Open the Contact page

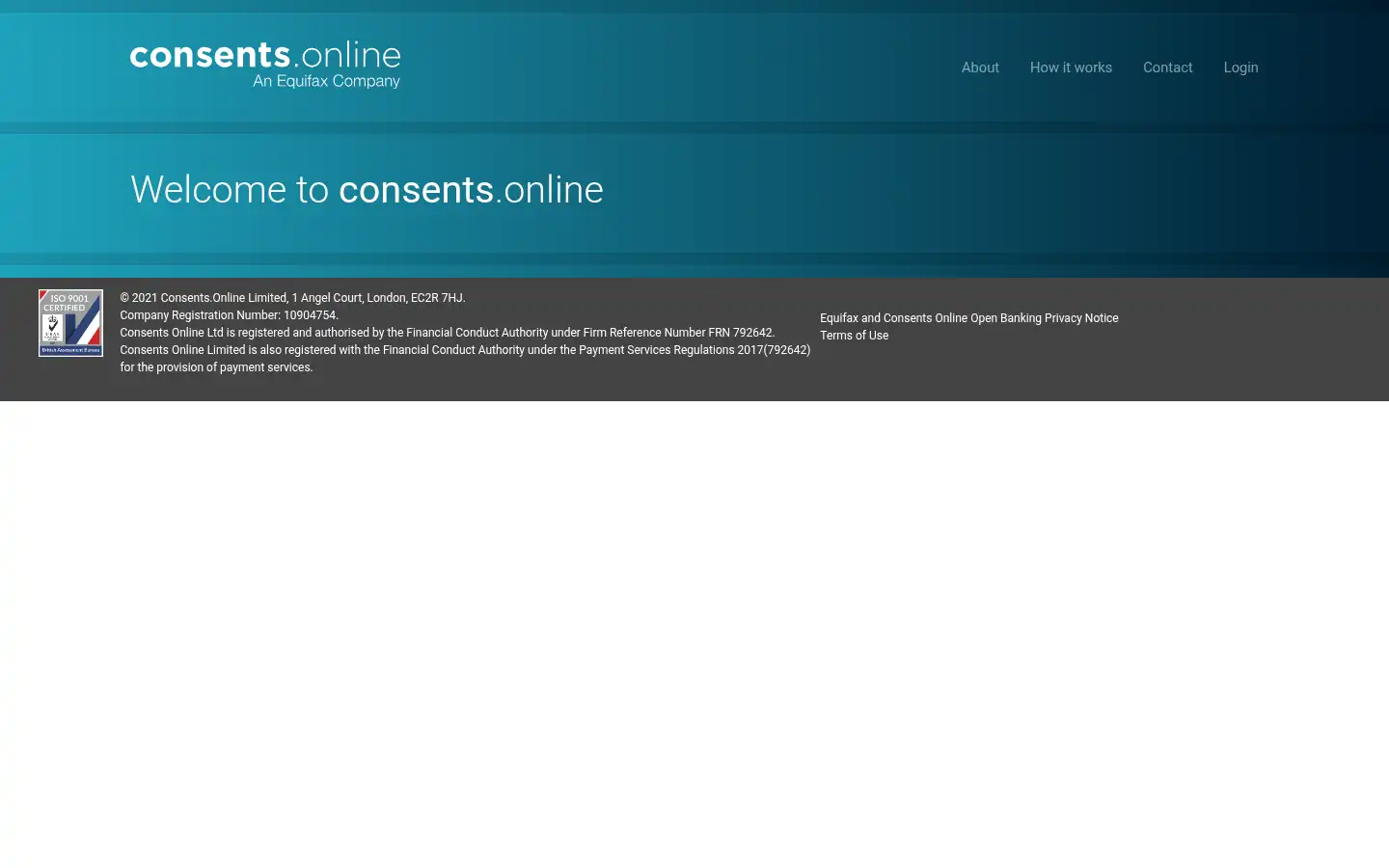1167,68
